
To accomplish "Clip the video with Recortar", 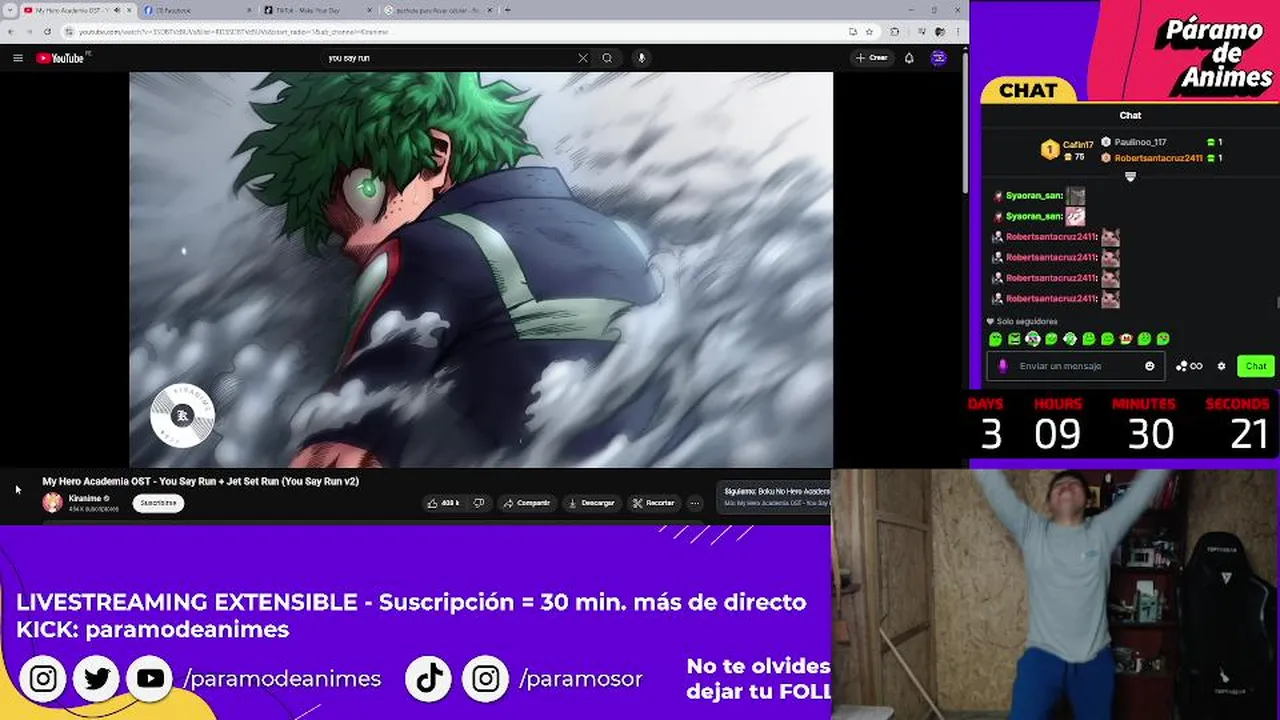I will [x=653, y=503].
